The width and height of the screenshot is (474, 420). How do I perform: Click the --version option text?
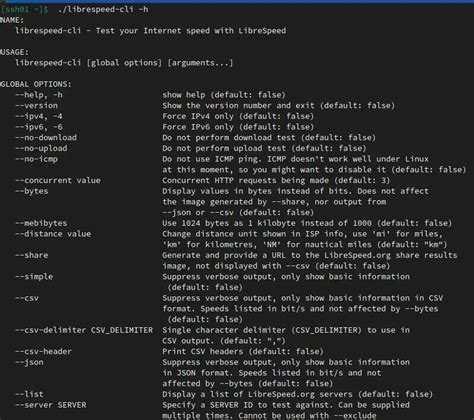tap(36, 106)
